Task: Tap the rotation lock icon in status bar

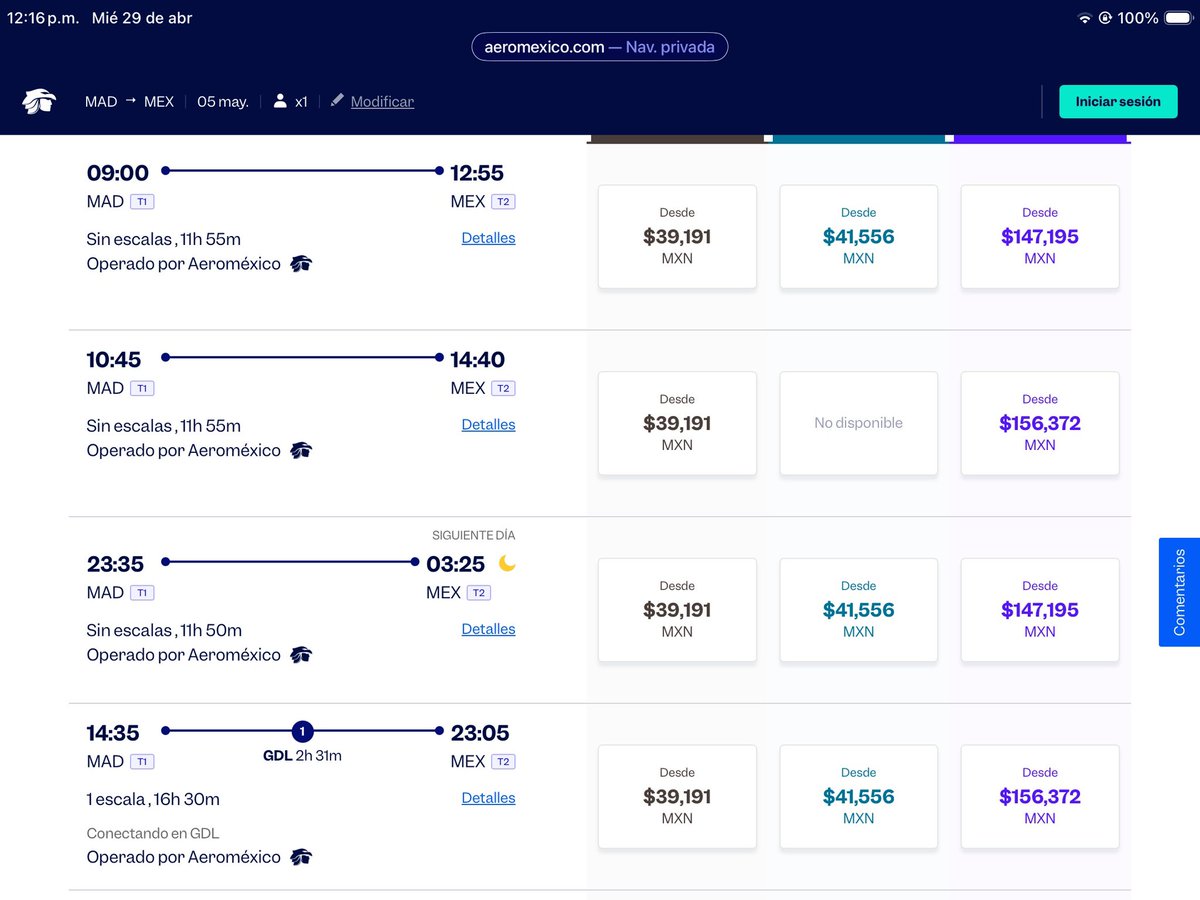Action: tap(1106, 18)
